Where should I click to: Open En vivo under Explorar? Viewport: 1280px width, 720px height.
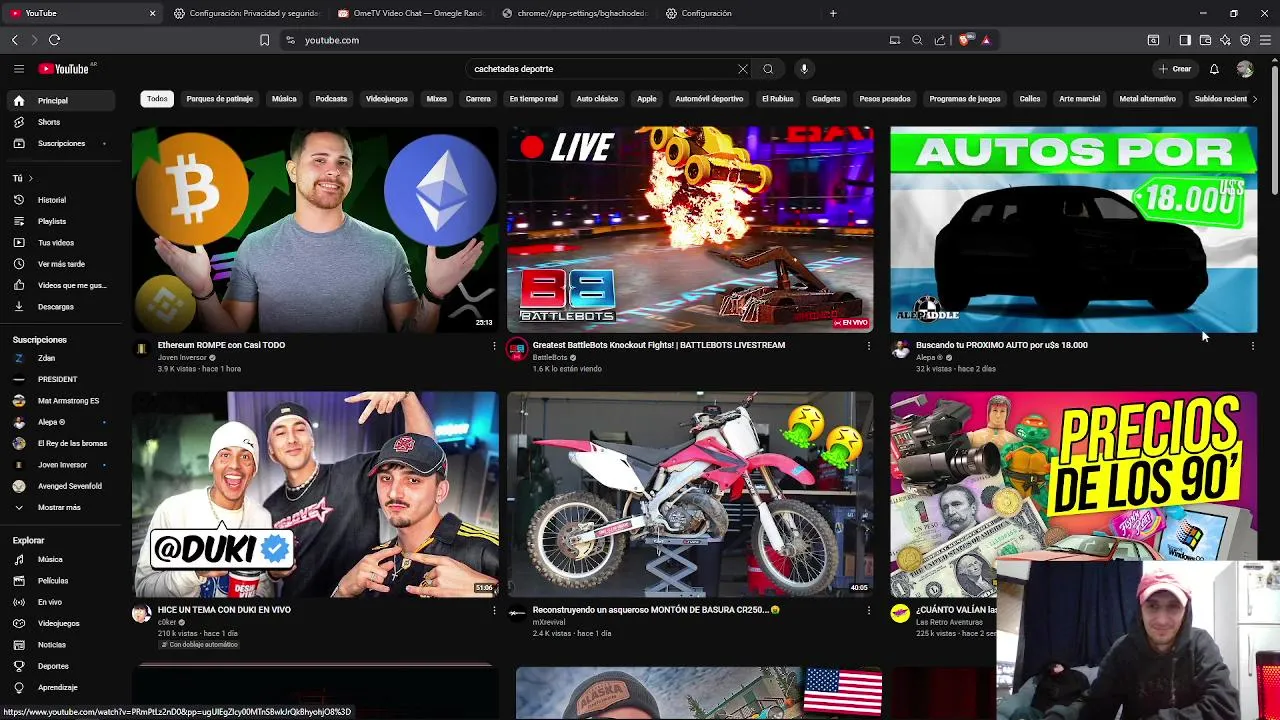(60, 602)
